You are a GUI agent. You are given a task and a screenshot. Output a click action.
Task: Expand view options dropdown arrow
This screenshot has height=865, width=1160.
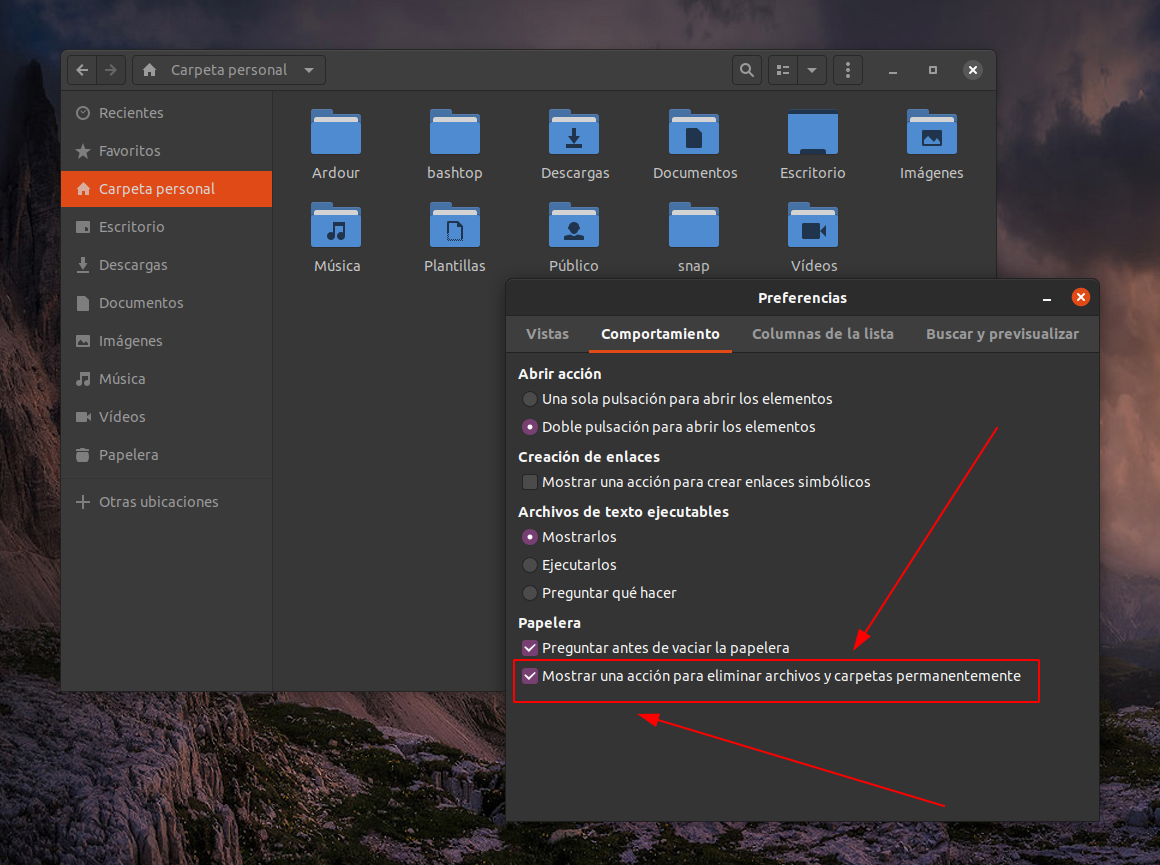[x=811, y=70]
